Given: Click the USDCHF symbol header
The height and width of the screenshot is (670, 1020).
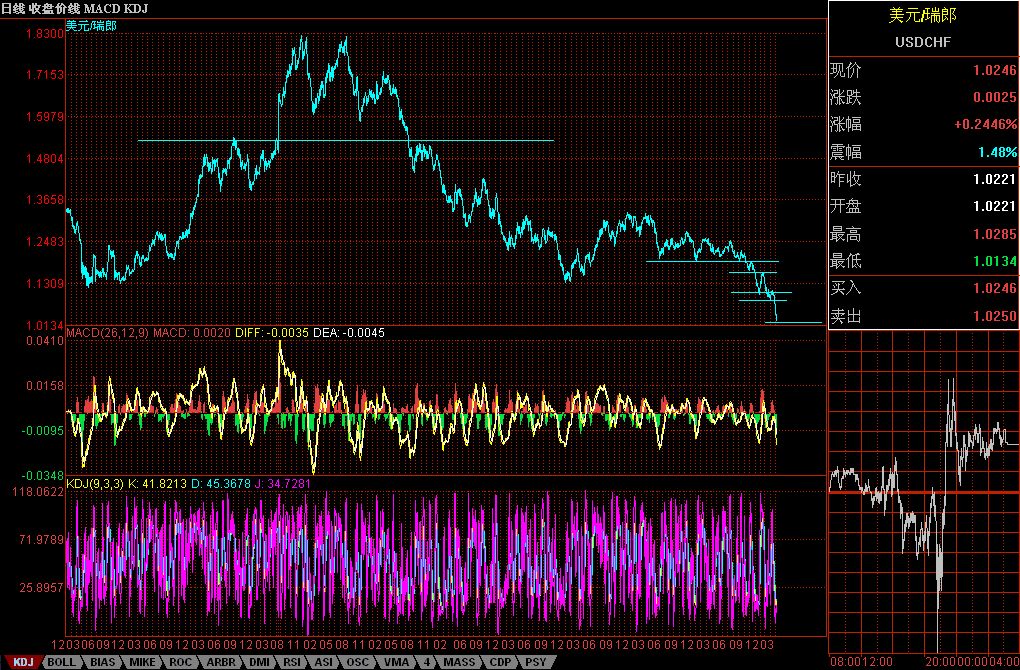Looking at the screenshot, I should pyautogui.click(x=923, y=42).
